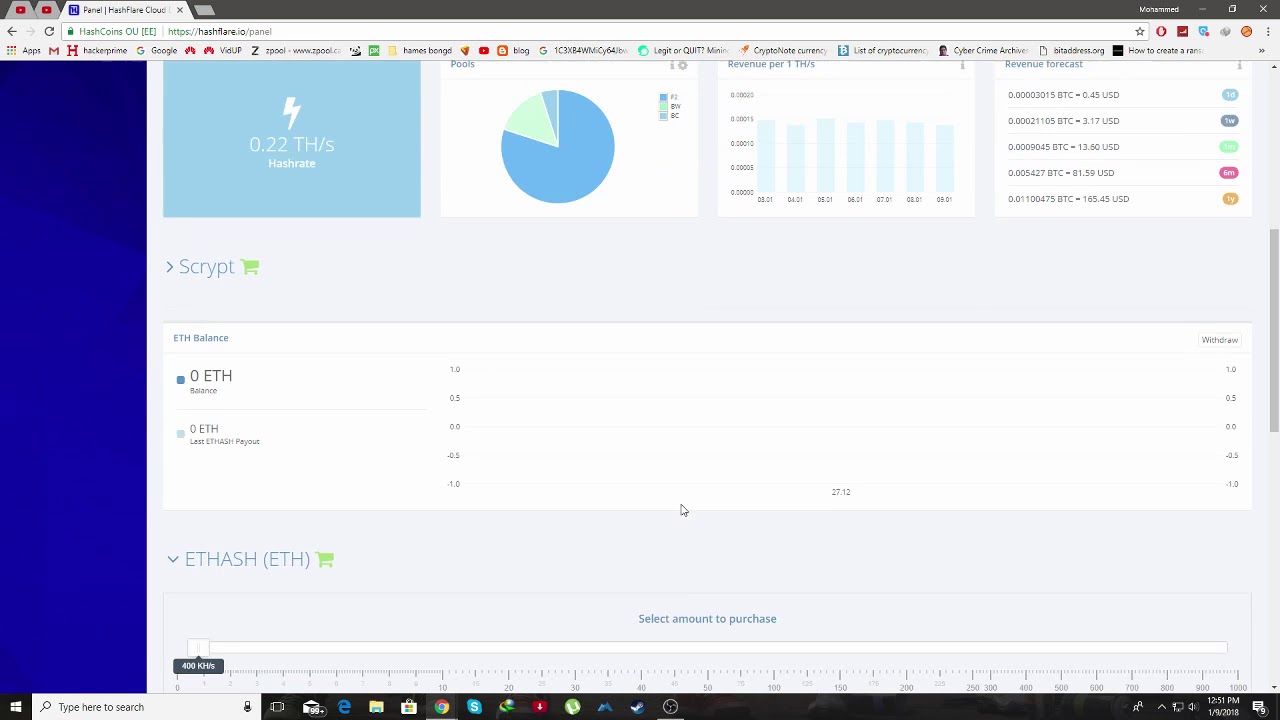
Task: Collapse the ETHASH (ETH) section
Action: coord(173,559)
